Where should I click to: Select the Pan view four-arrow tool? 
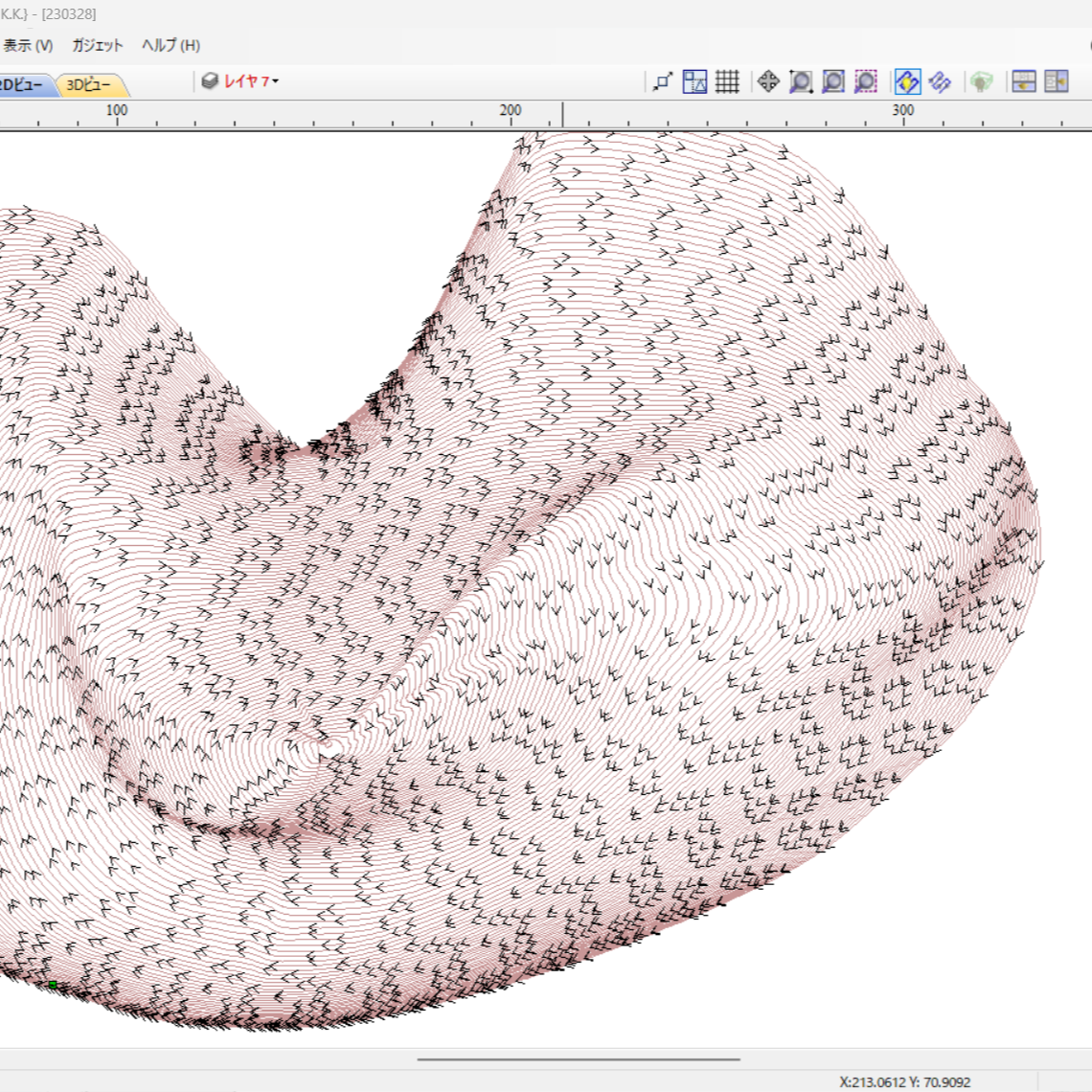coord(768,81)
